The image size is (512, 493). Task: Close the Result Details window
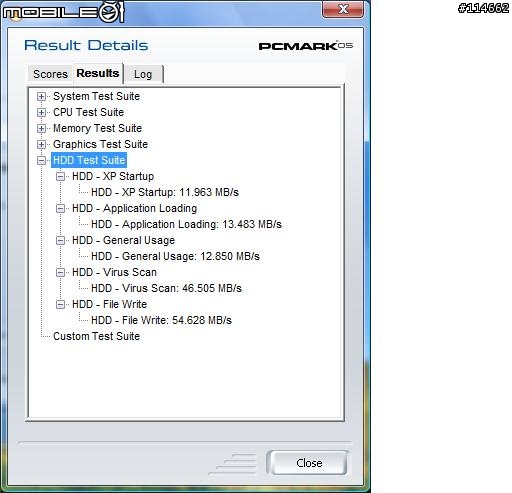pyautogui.click(x=343, y=9)
